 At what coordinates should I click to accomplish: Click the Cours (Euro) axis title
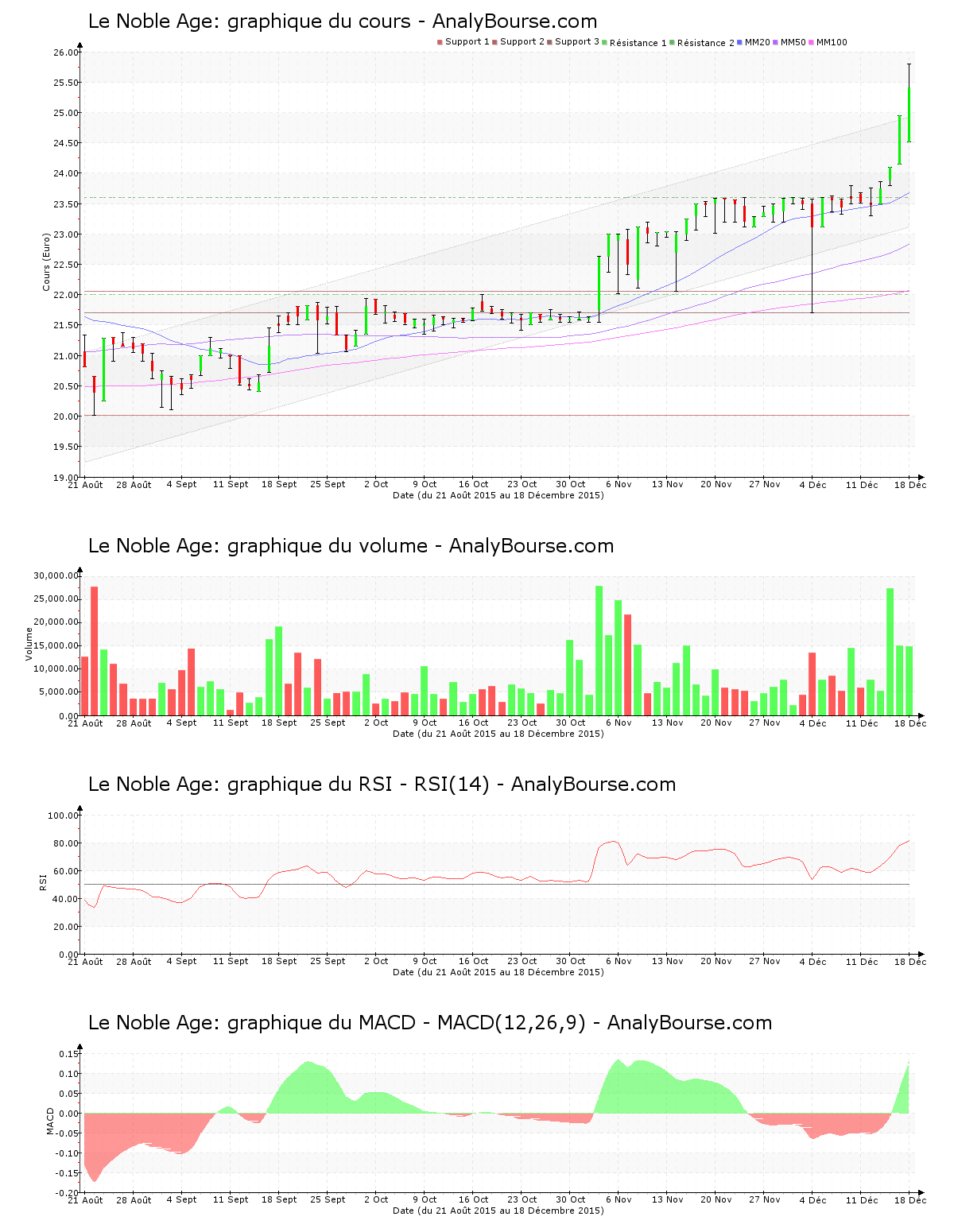pyautogui.click(x=47, y=262)
